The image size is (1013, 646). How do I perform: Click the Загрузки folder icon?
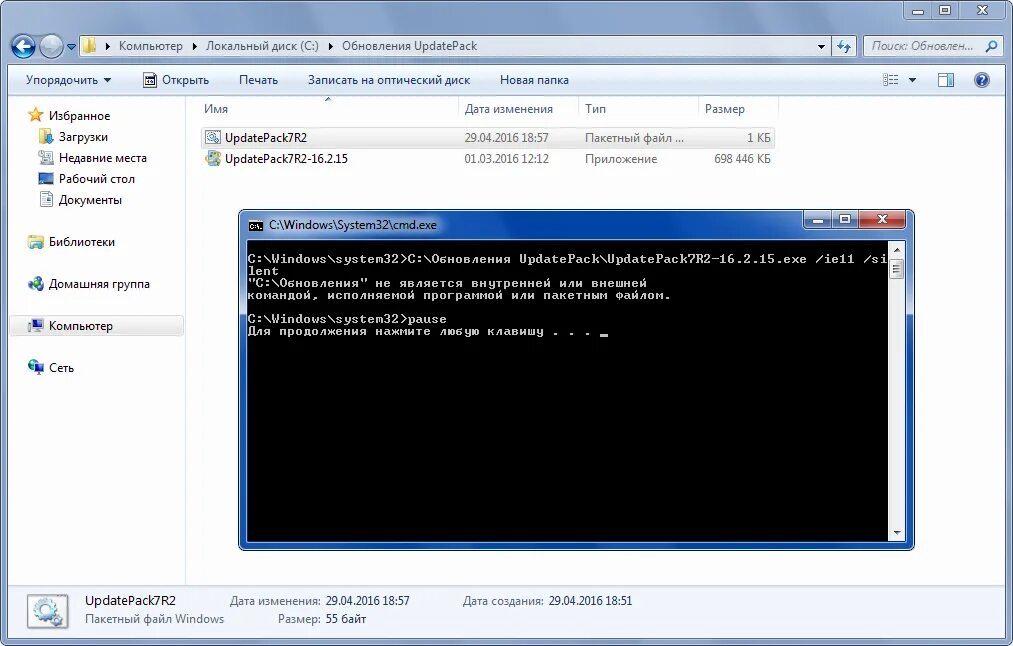click(45, 136)
